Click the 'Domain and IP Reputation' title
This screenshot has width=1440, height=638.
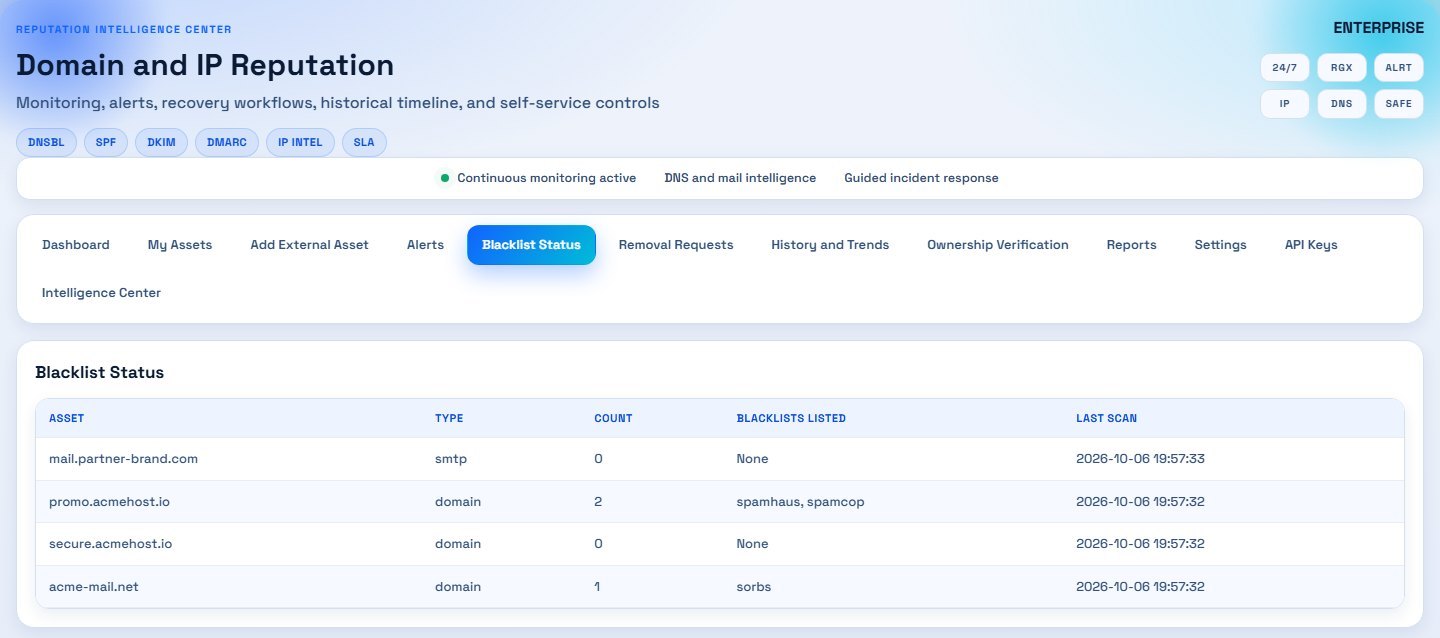pyautogui.click(x=205, y=65)
